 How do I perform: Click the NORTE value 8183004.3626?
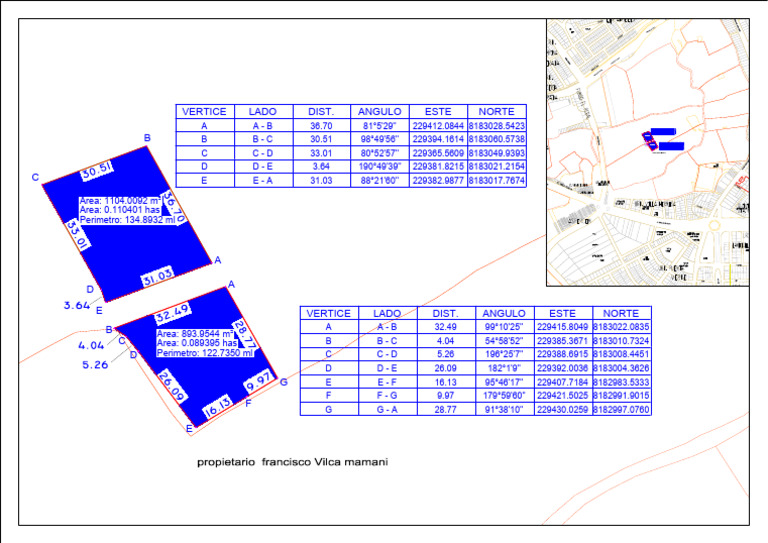[x=621, y=368]
